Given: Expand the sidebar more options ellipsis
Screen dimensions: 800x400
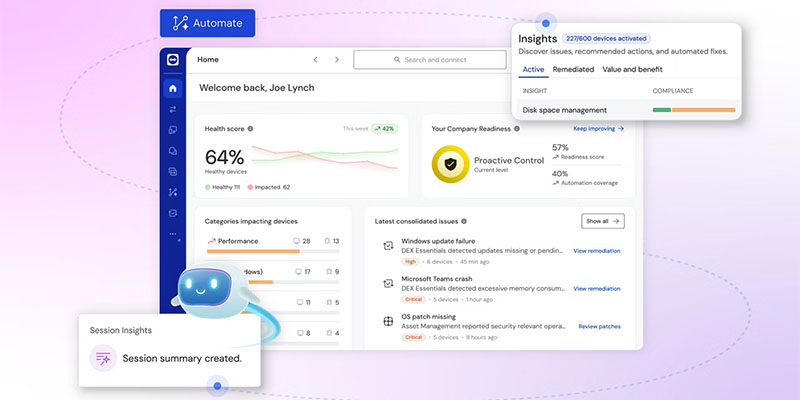Looking at the screenshot, I should tap(172, 234).
